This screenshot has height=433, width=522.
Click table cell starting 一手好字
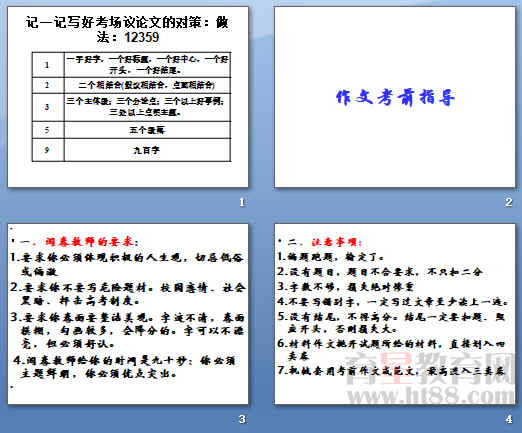(x=147, y=65)
